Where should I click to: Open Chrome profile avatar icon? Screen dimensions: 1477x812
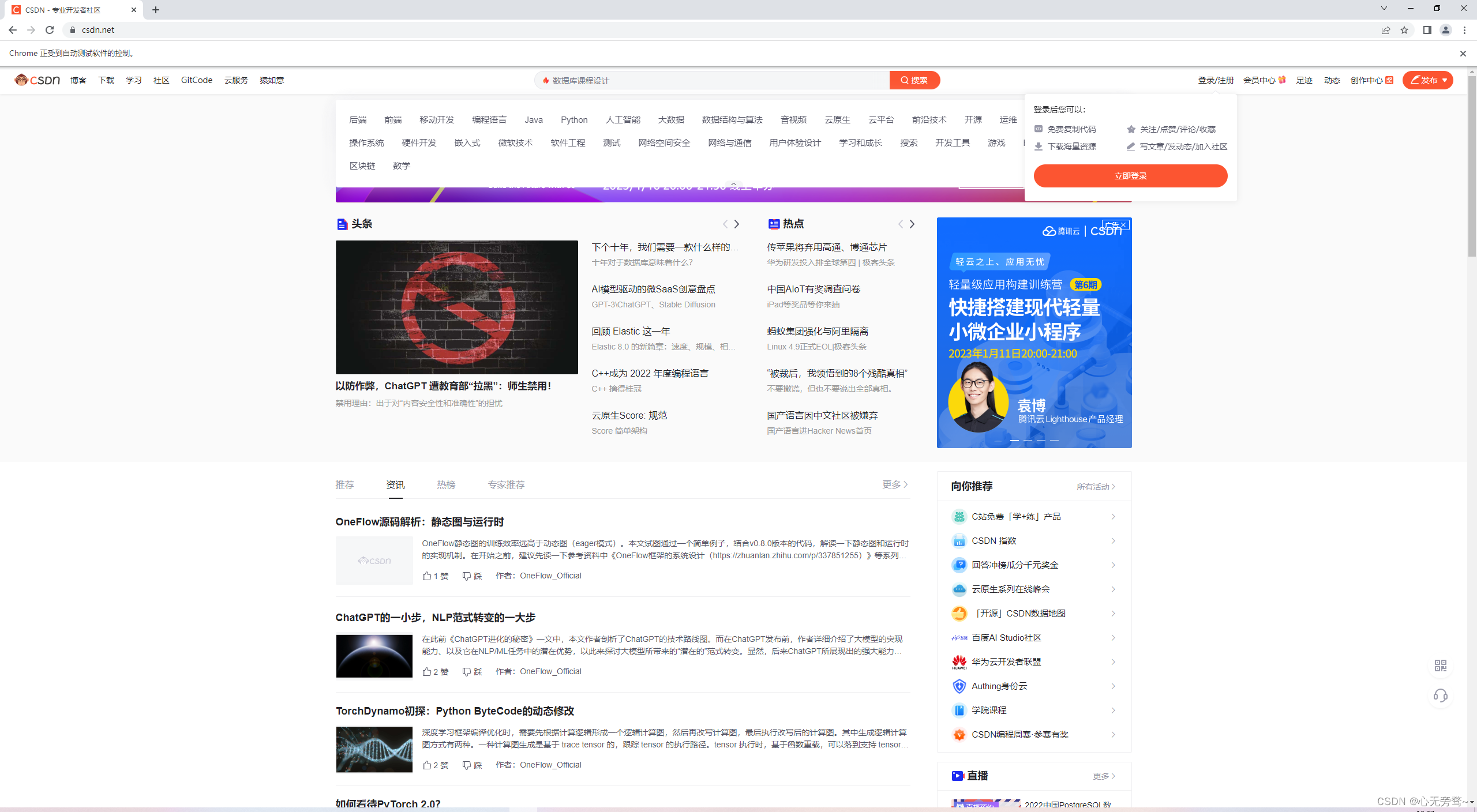pyautogui.click(x=1445, y=30)
